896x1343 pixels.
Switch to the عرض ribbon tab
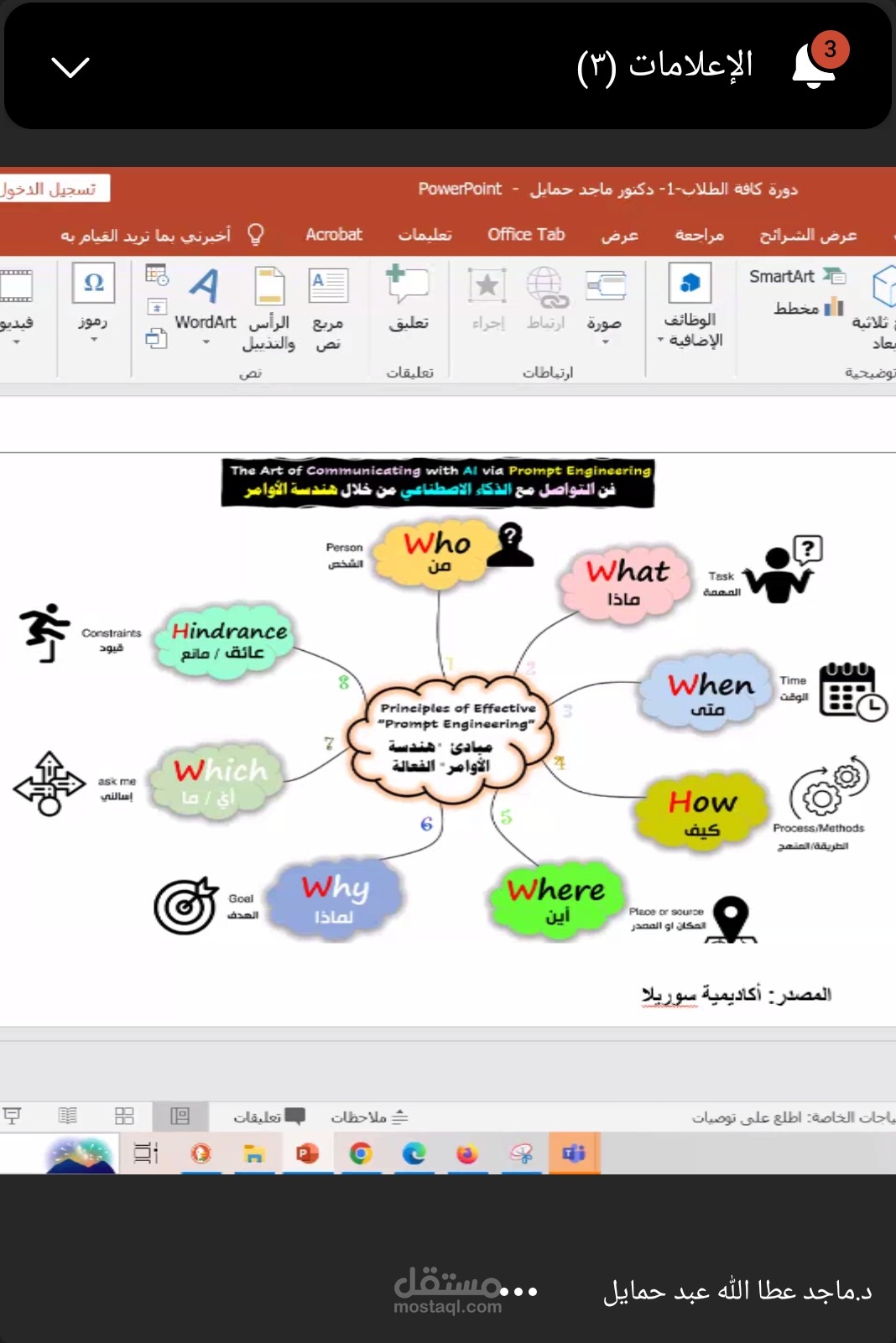coord(619,235)
